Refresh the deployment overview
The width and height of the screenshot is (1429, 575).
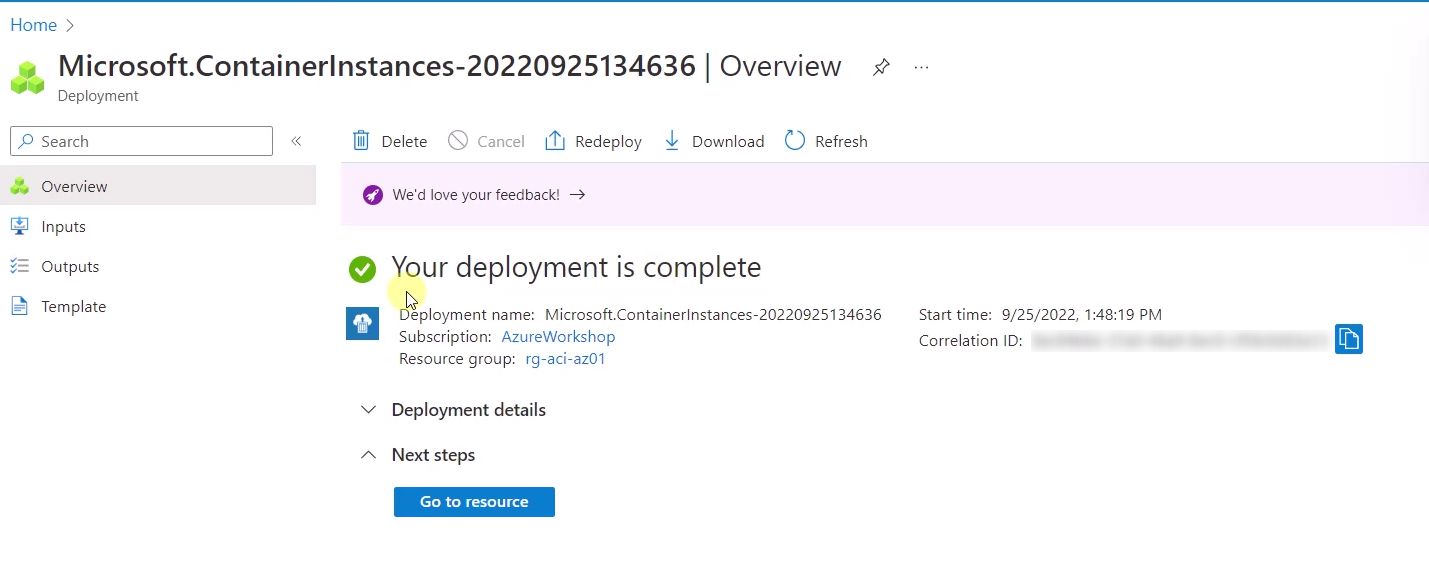(826, 141)
